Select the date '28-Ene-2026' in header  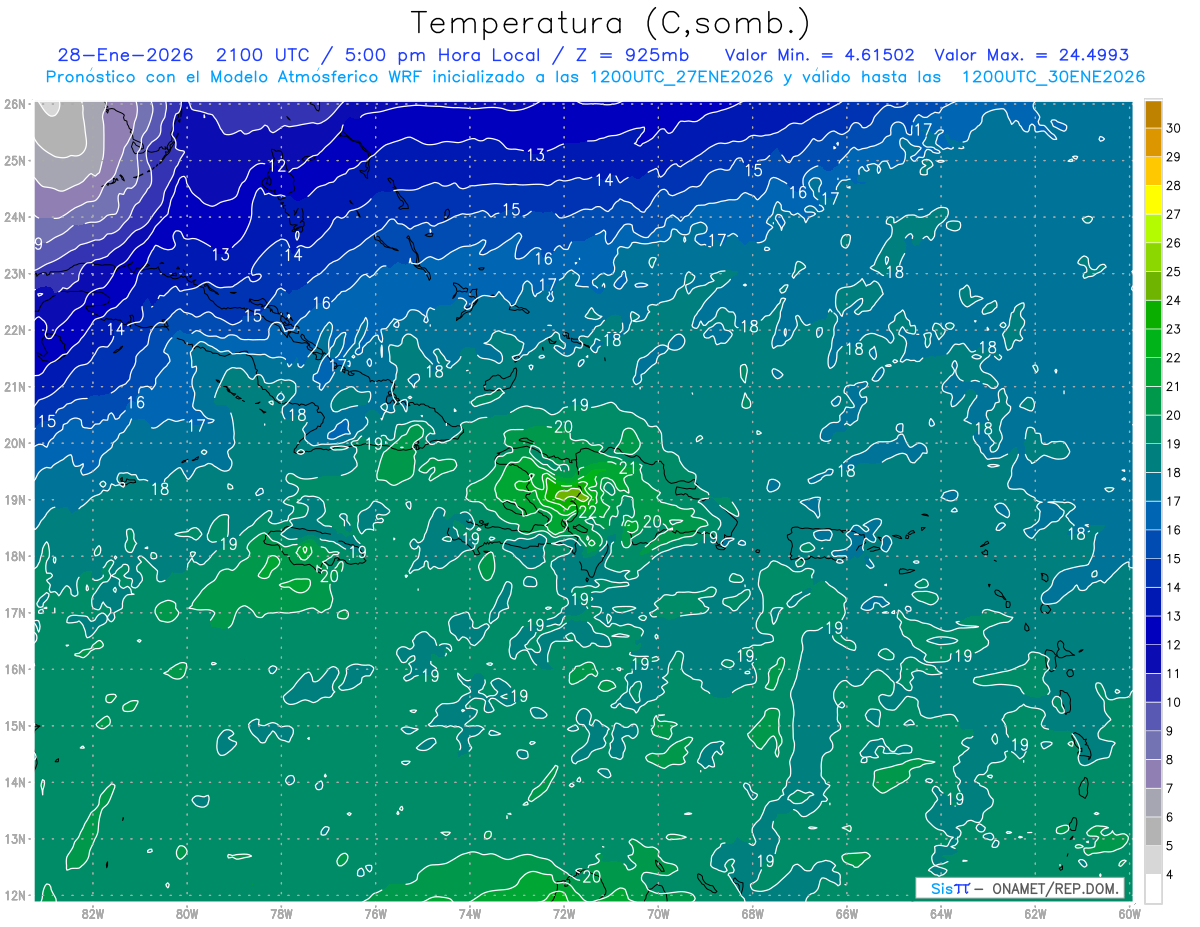[123, 55]
